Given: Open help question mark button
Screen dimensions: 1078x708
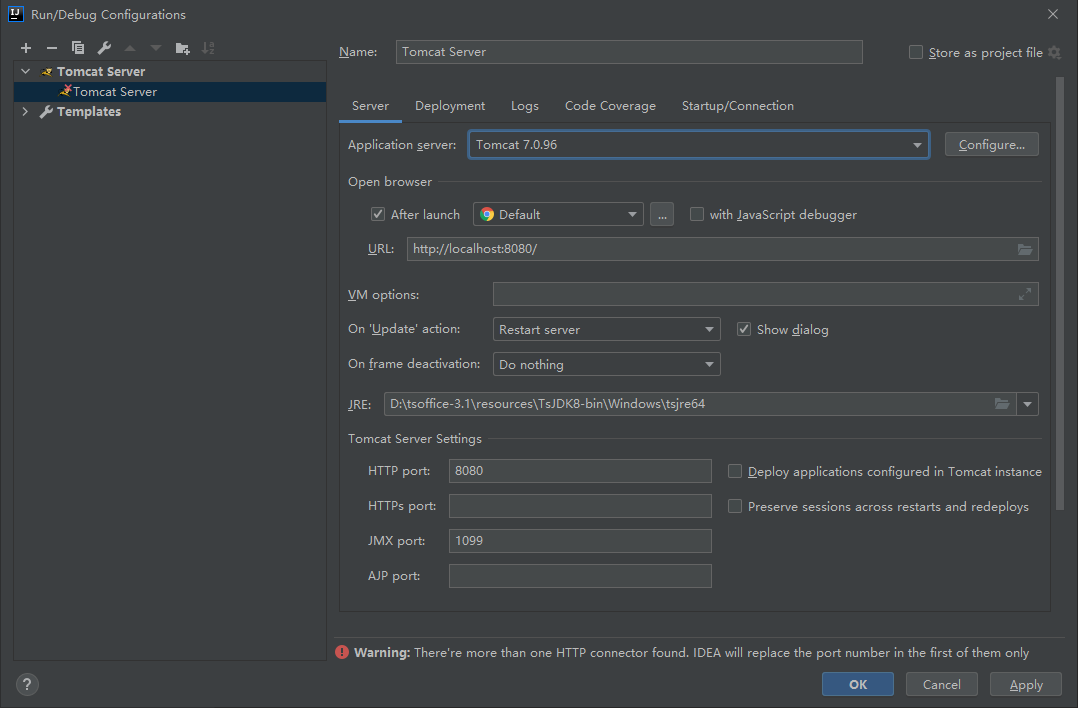Looking at the screenshot, I should pyautogui.click(x=27, y=685).
